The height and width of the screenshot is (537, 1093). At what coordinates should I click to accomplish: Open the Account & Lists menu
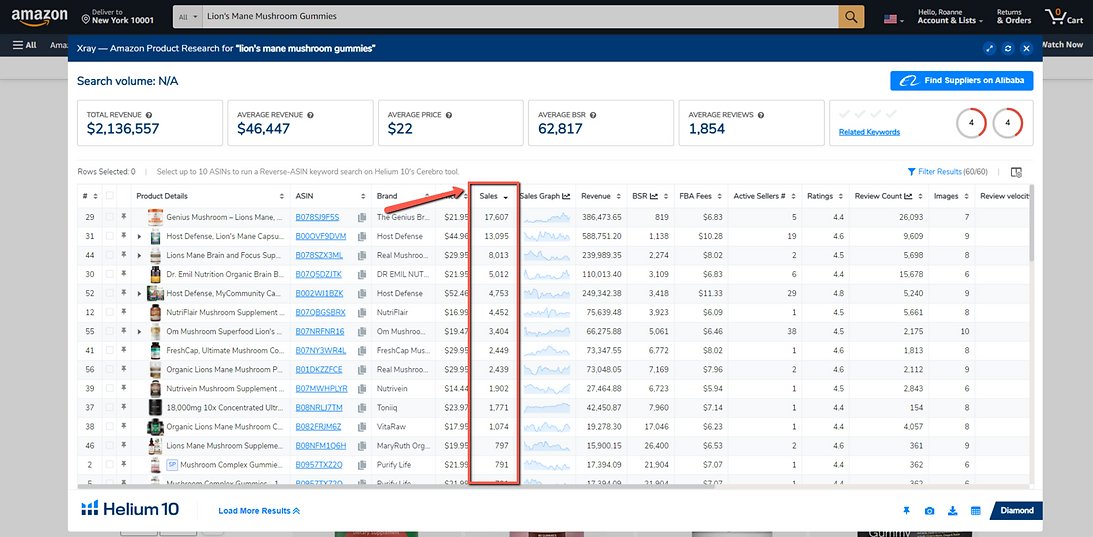click(951, 17)
